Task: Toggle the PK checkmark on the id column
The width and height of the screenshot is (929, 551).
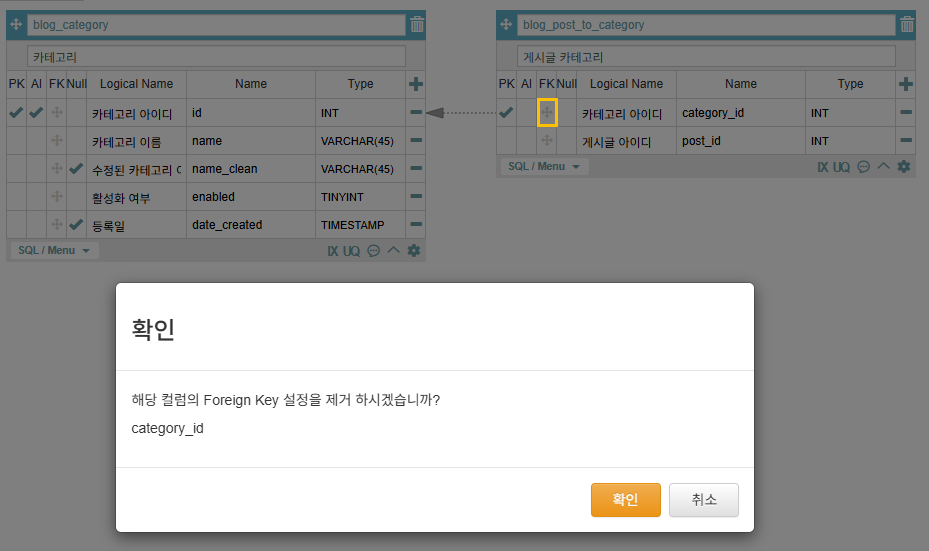Action: (16, 113)
